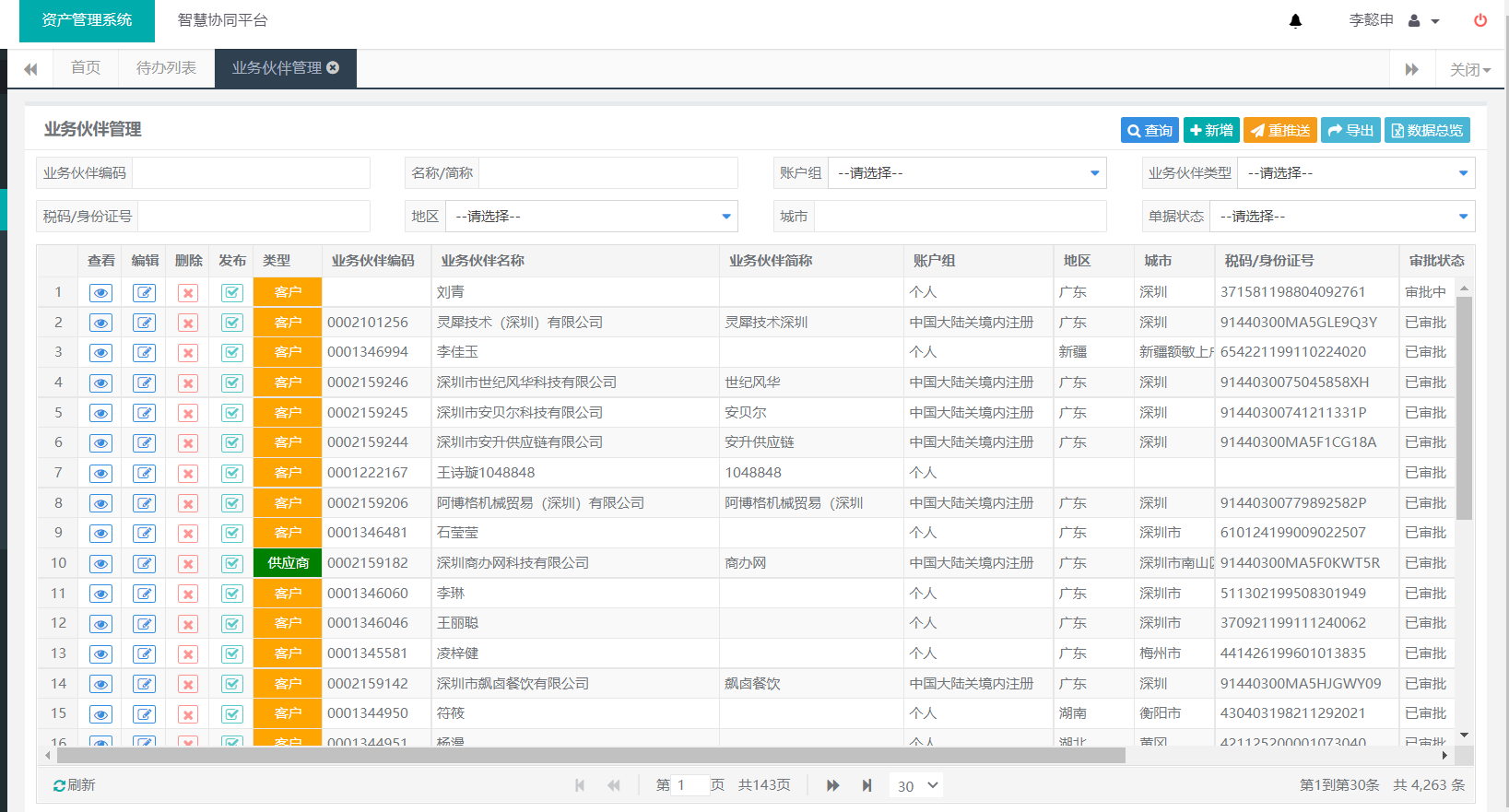Click tax code 91440300MA5HJGWY09
The image size is (1509, 812).
(x=1301, y=684)
